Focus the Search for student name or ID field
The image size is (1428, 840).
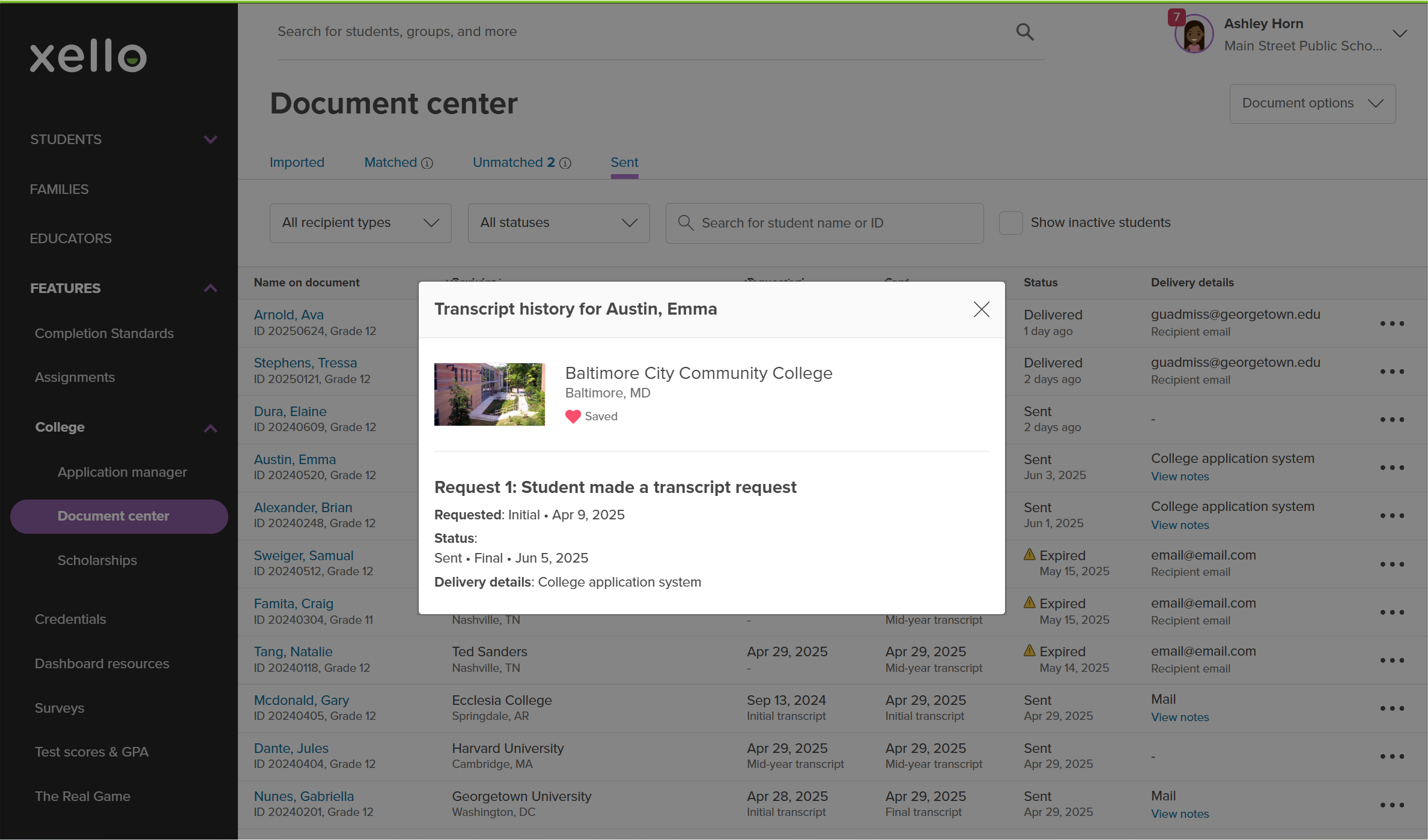click(x=824, y=223)
